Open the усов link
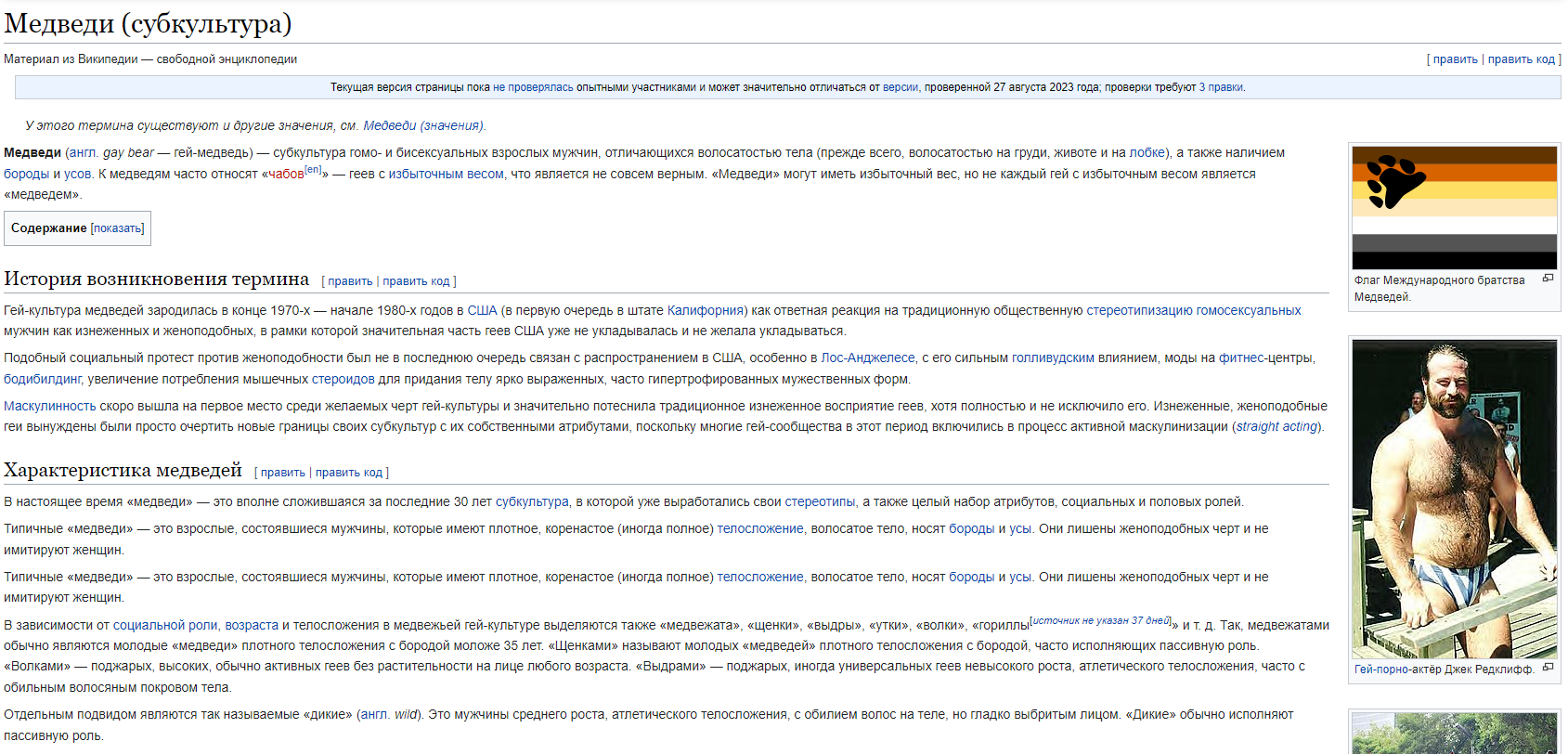1568x754 pixels. [78, 174]
